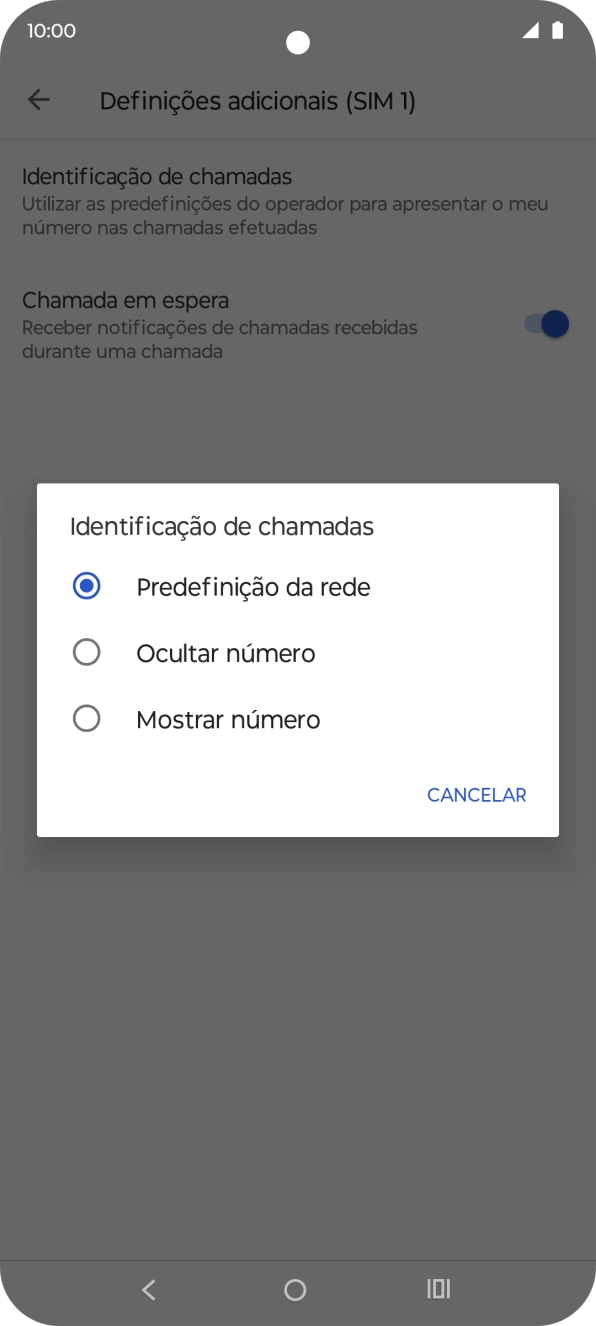Viewport: 596px width, 1326px height.
Task: Tap the battery icon in the status bar
Action: pyautogui.click(x=556, y=30)
